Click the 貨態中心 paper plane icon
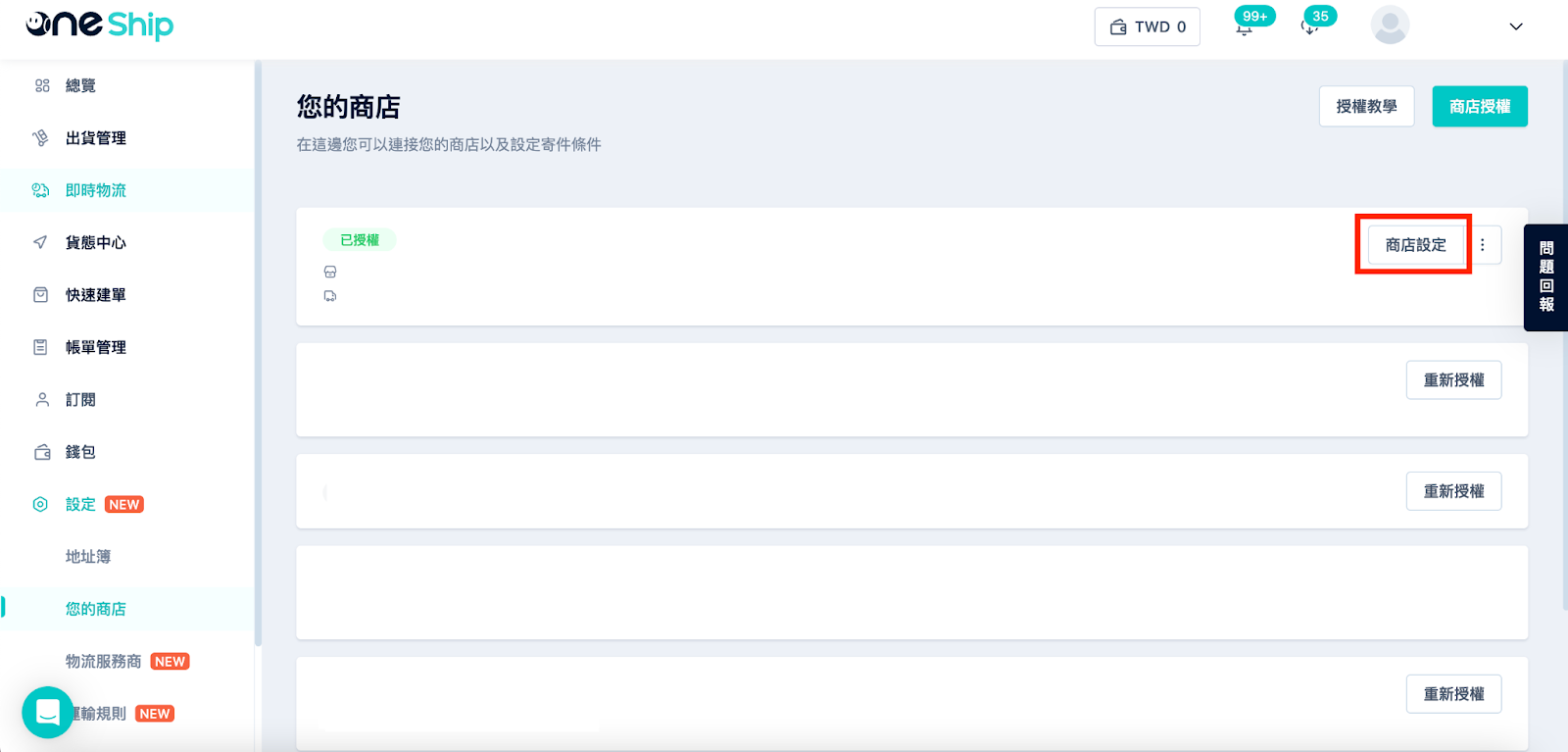The image size is (1568, 752). (x=40, y=242)
